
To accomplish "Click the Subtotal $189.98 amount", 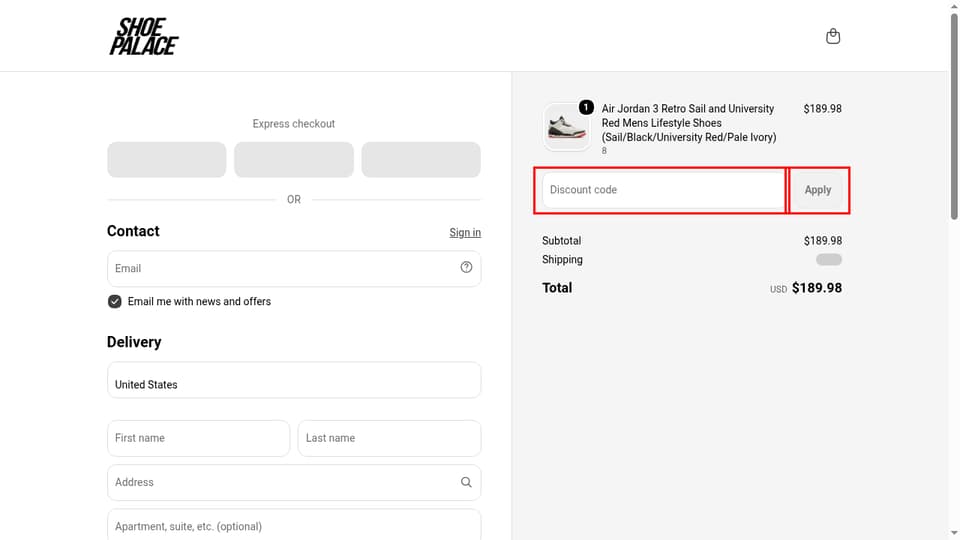I will tap(822, 241).
